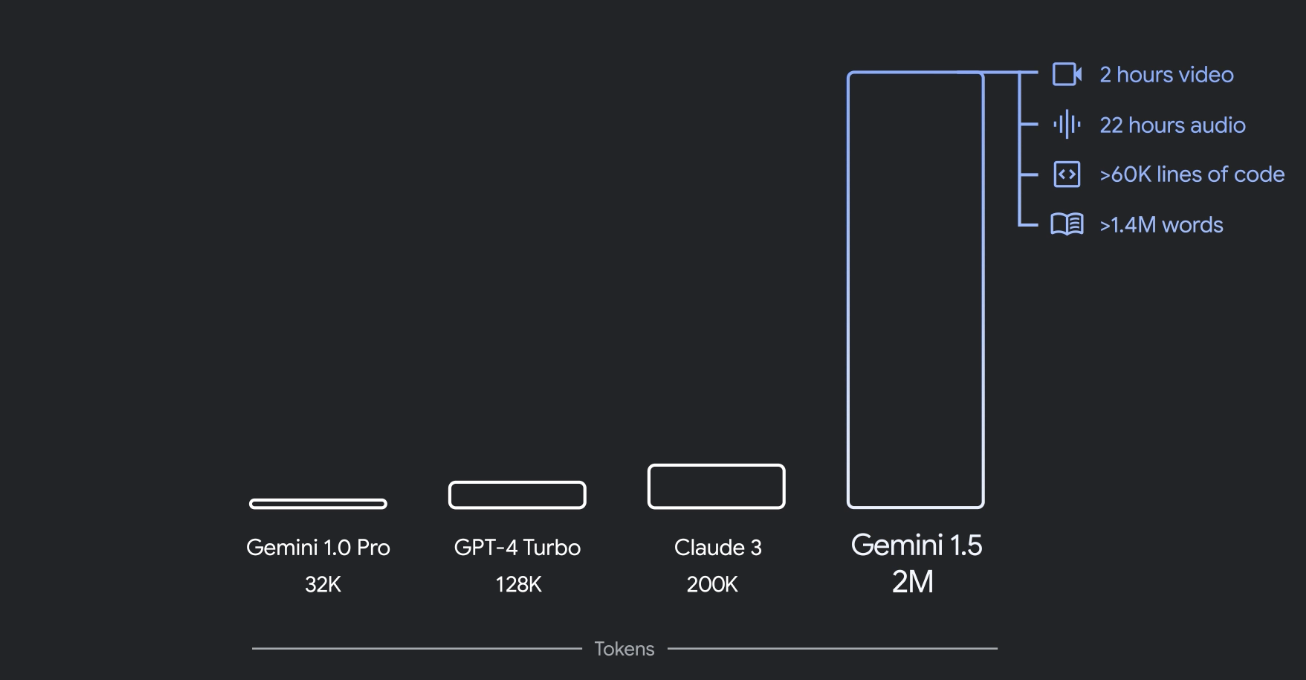Select the GPT-4 Turbo bar
The image size is (1306, 680).
[517, 495]
